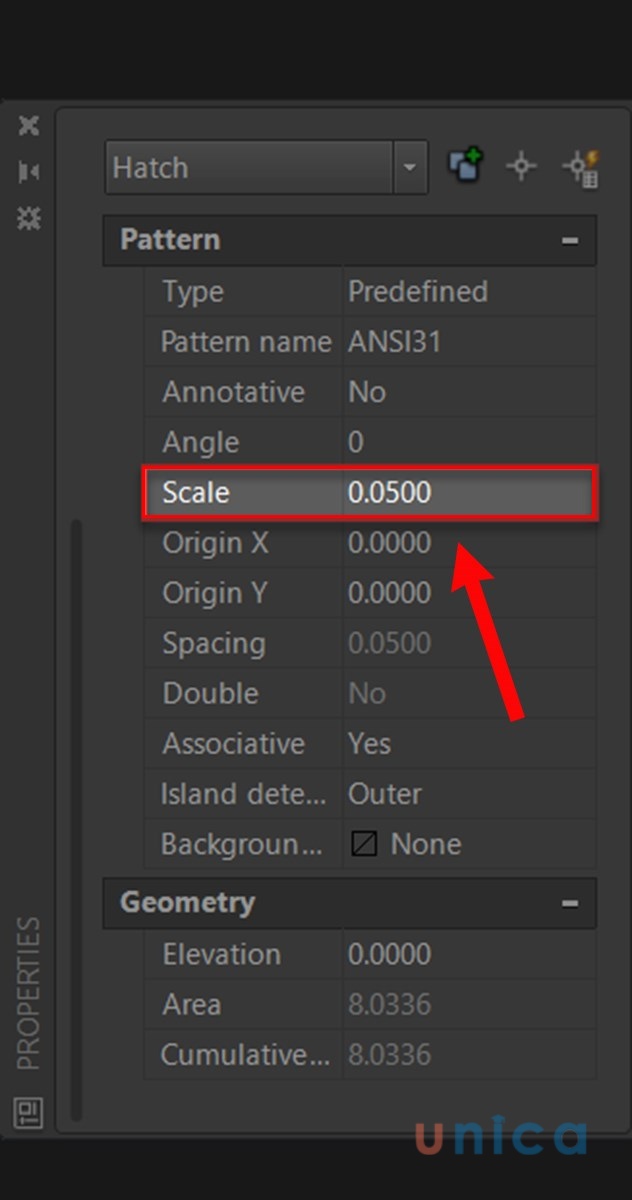
Task: Click the Background color None swatch
Action: 365,845
